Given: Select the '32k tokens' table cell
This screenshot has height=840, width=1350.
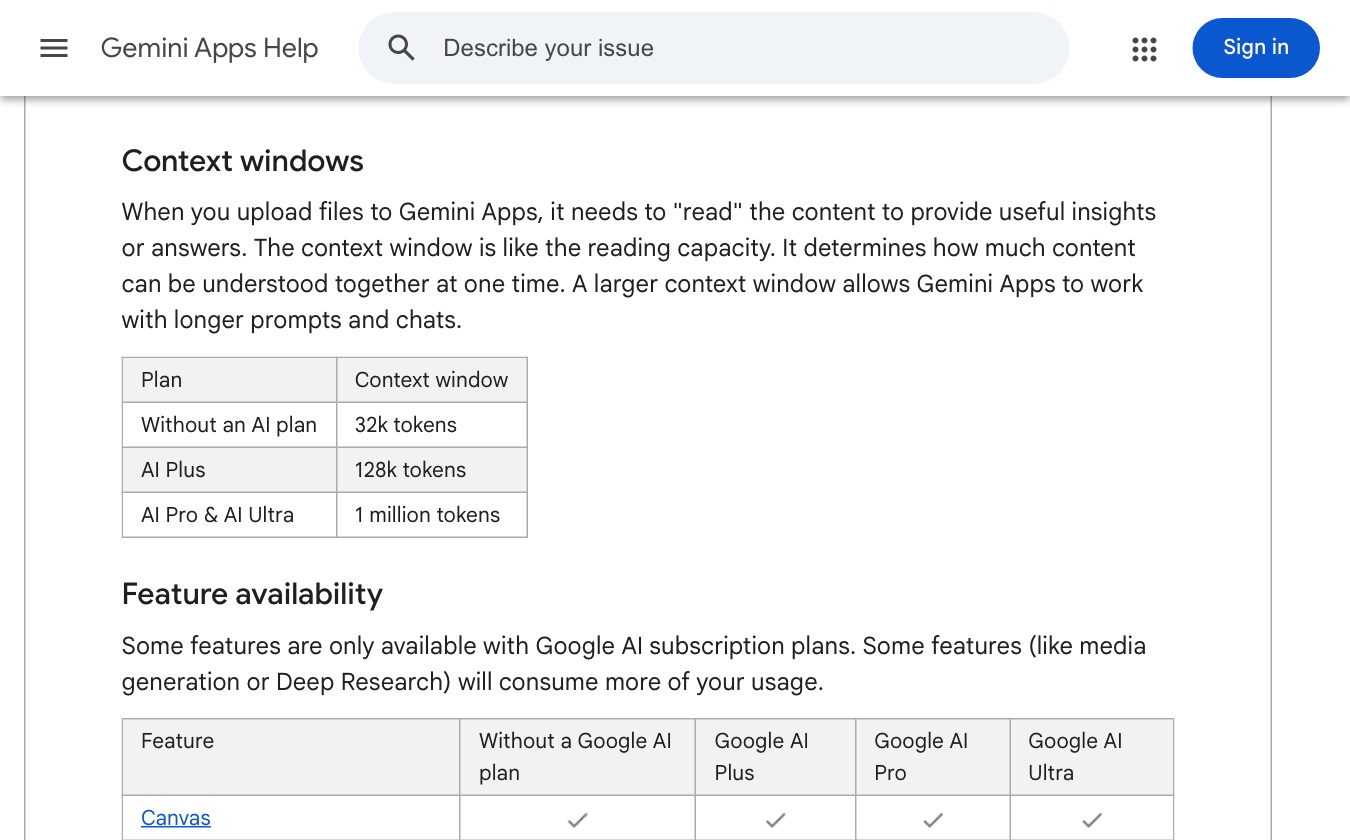Looking at the screenshot, I should [x=432, y=425].
